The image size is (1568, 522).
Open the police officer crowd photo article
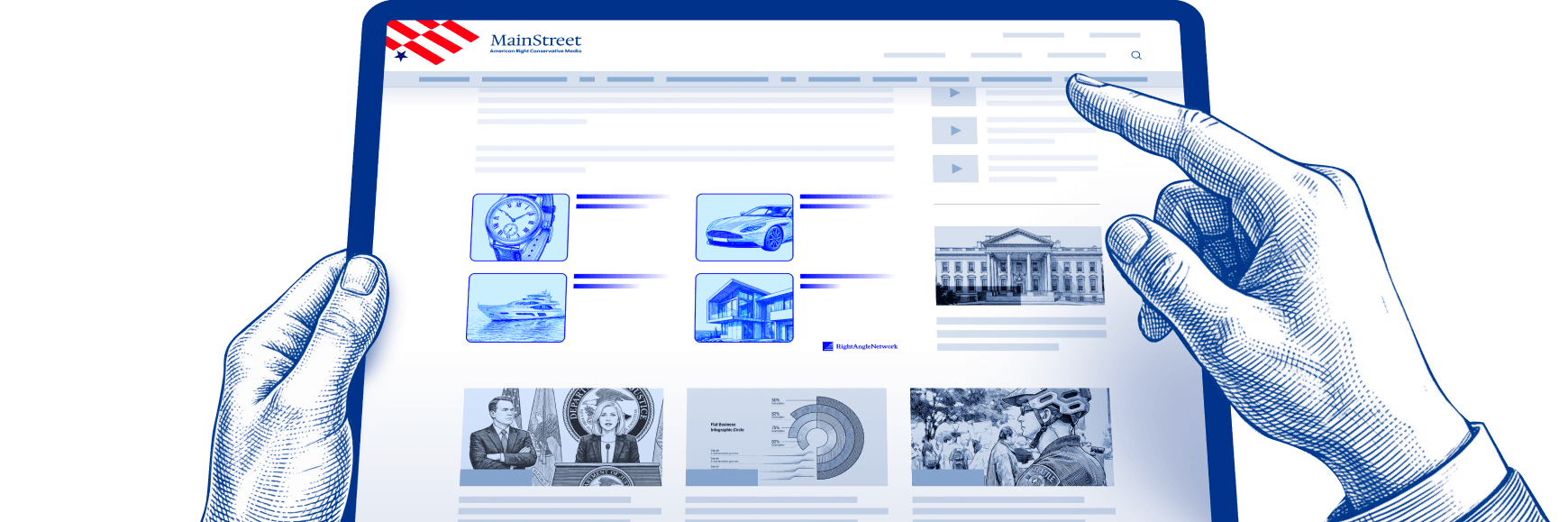[x=1012, y=437]
